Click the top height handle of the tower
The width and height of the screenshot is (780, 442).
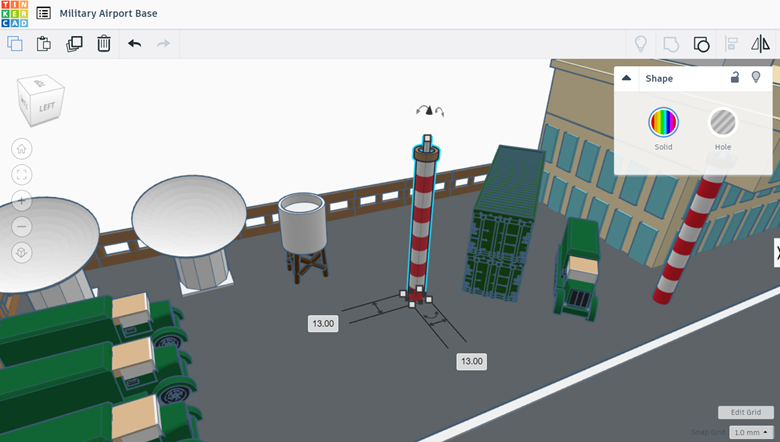[x=427, y=139]
